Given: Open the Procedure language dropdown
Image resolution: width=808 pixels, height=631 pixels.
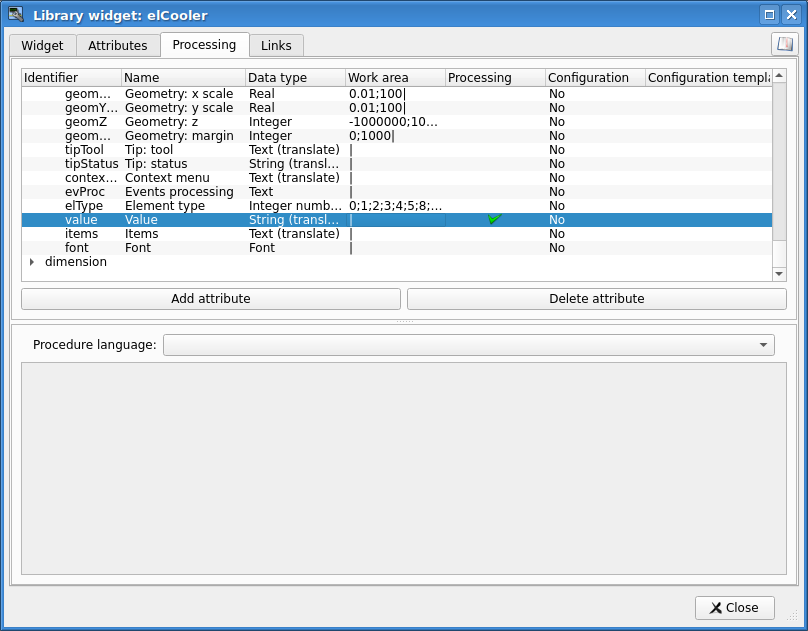Looking at the screenshot, I should pos(468,345).
